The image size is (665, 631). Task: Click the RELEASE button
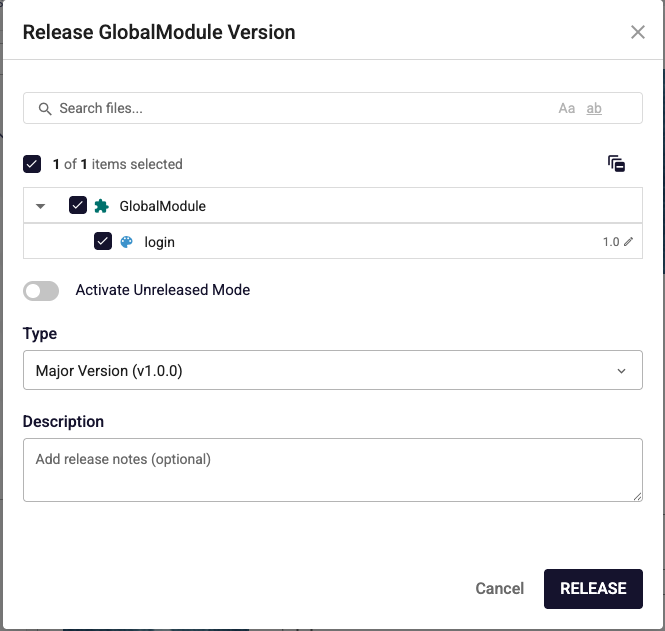pos(593,589)
